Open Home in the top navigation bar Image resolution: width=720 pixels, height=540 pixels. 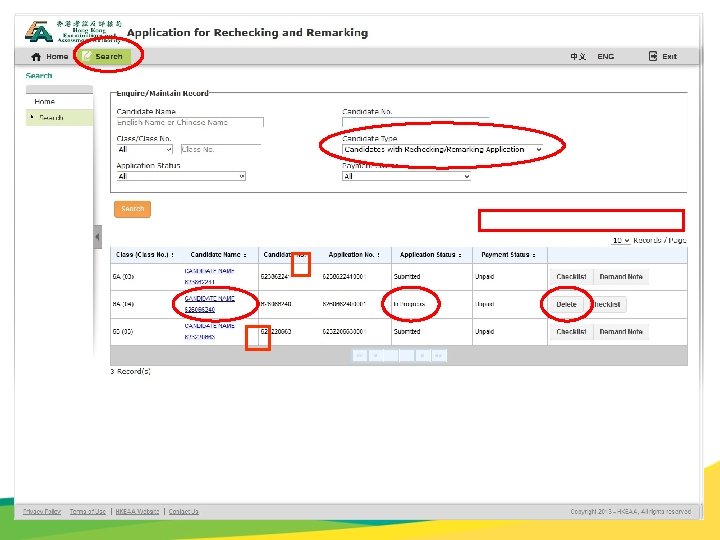click(50, 56)
